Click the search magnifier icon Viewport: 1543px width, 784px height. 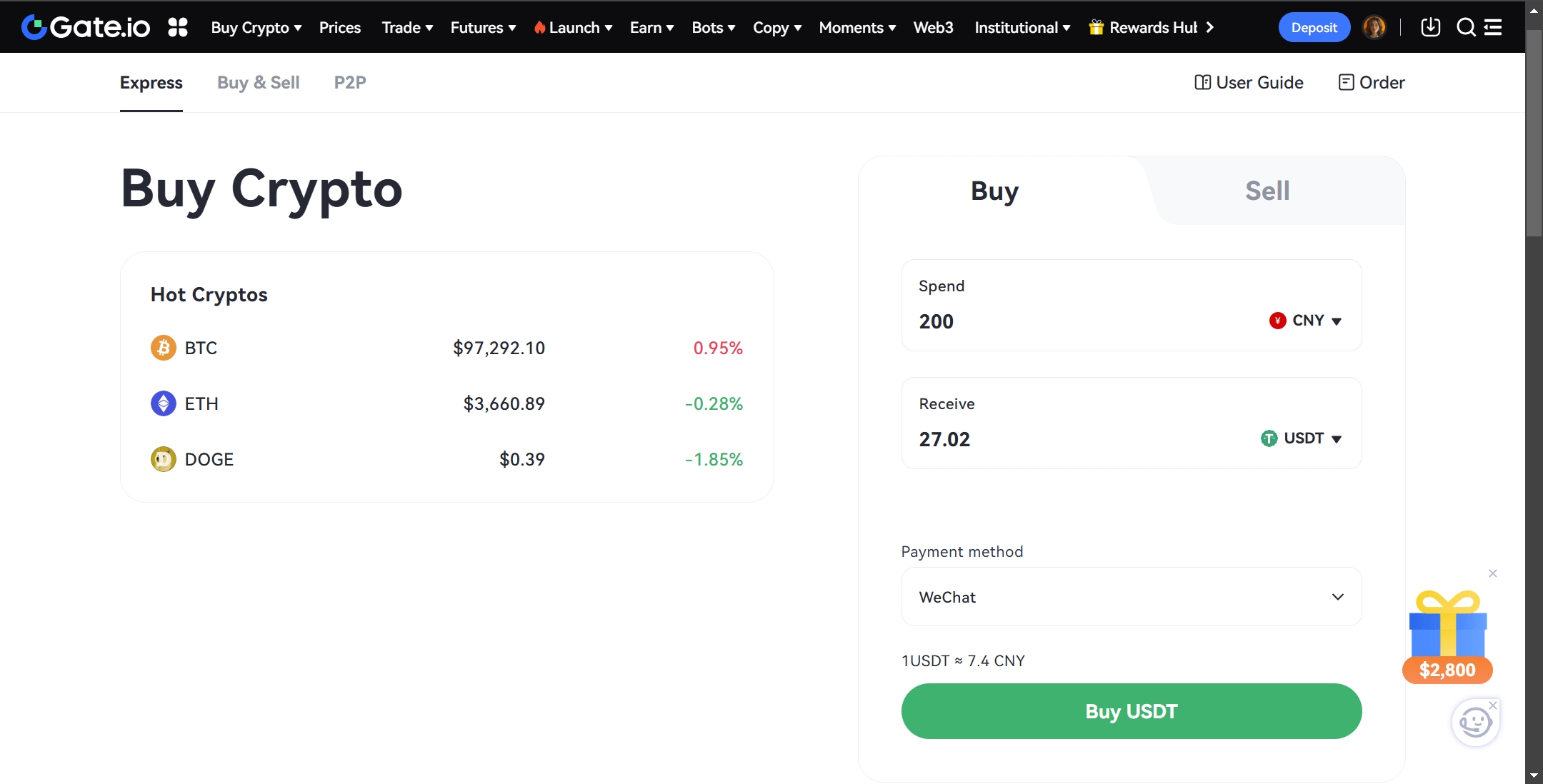[x=1466, y=27]
